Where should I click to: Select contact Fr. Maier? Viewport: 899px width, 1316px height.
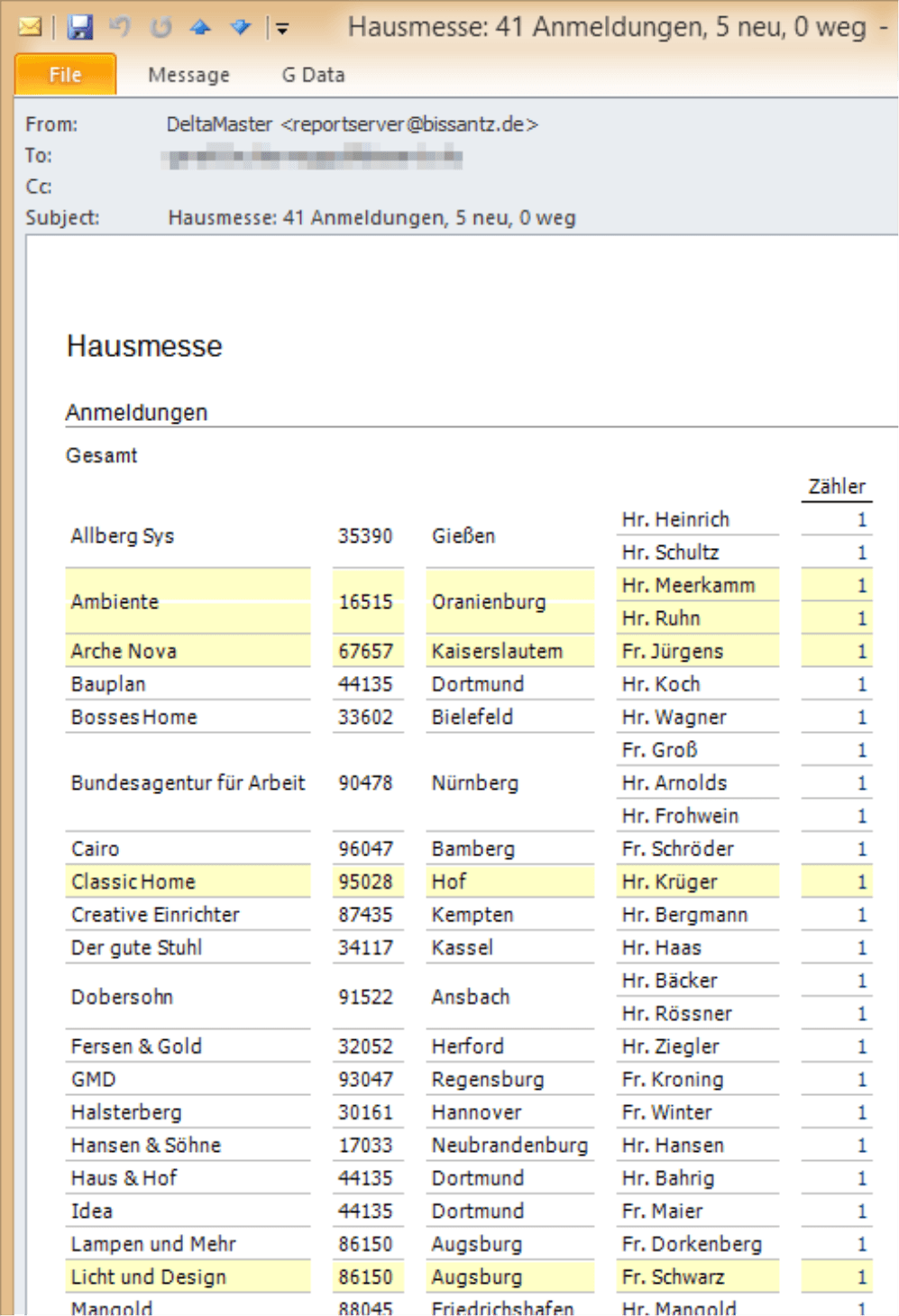(x=662, y=1211)
